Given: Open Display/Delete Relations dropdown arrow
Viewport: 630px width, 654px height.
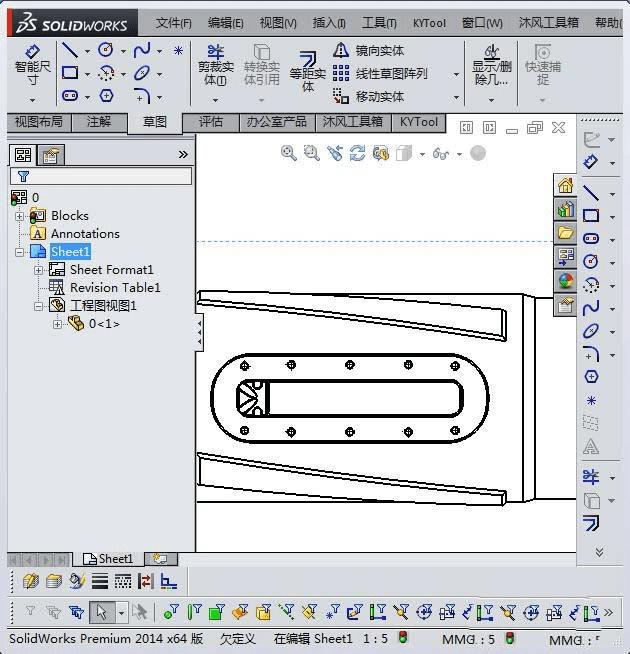Looking at the screenshot, I should click(x=491, y=100).
